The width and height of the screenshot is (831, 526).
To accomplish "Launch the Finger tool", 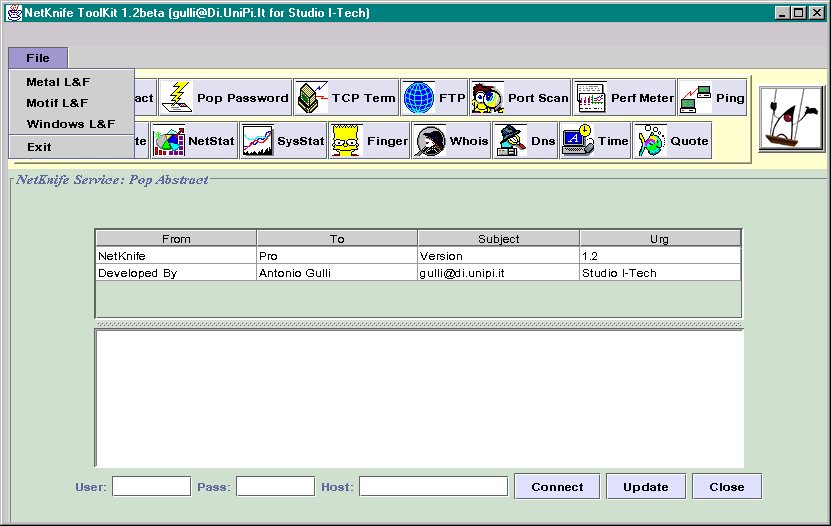I will pyautogui.click(x=369, y=140).
